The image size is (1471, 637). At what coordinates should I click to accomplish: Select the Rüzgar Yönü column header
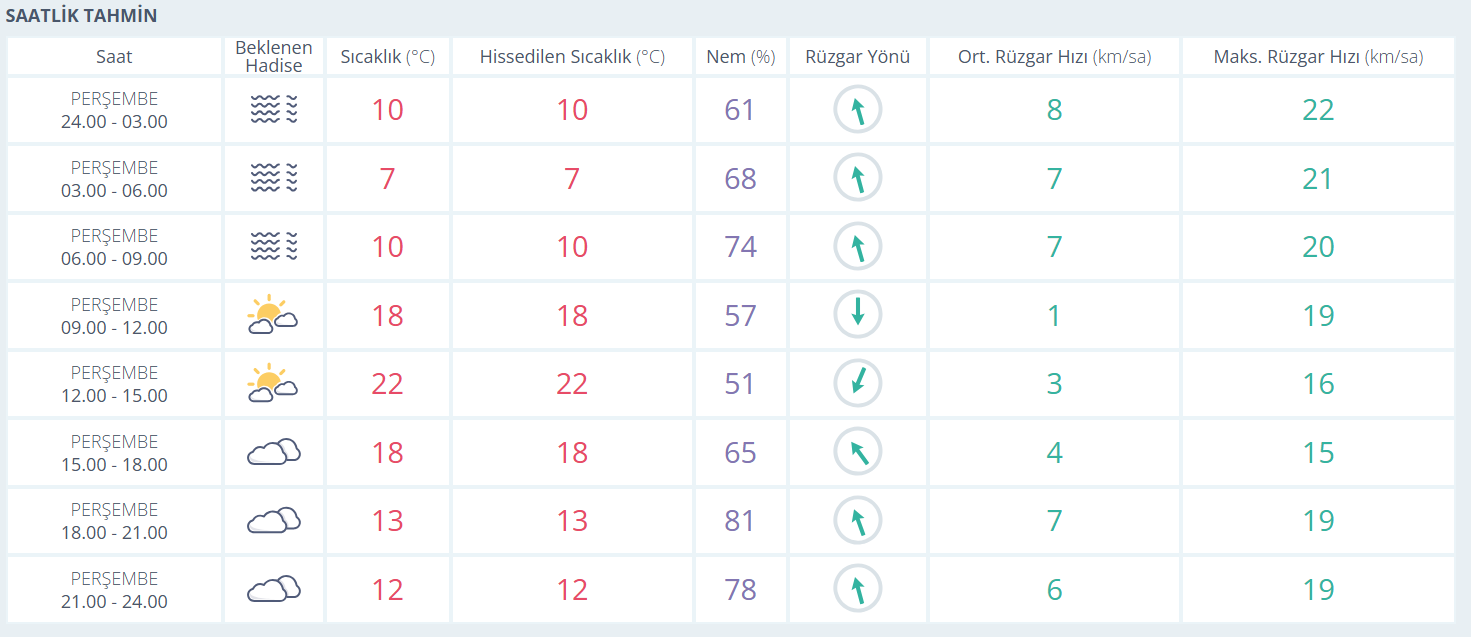[x=857, y=57]
